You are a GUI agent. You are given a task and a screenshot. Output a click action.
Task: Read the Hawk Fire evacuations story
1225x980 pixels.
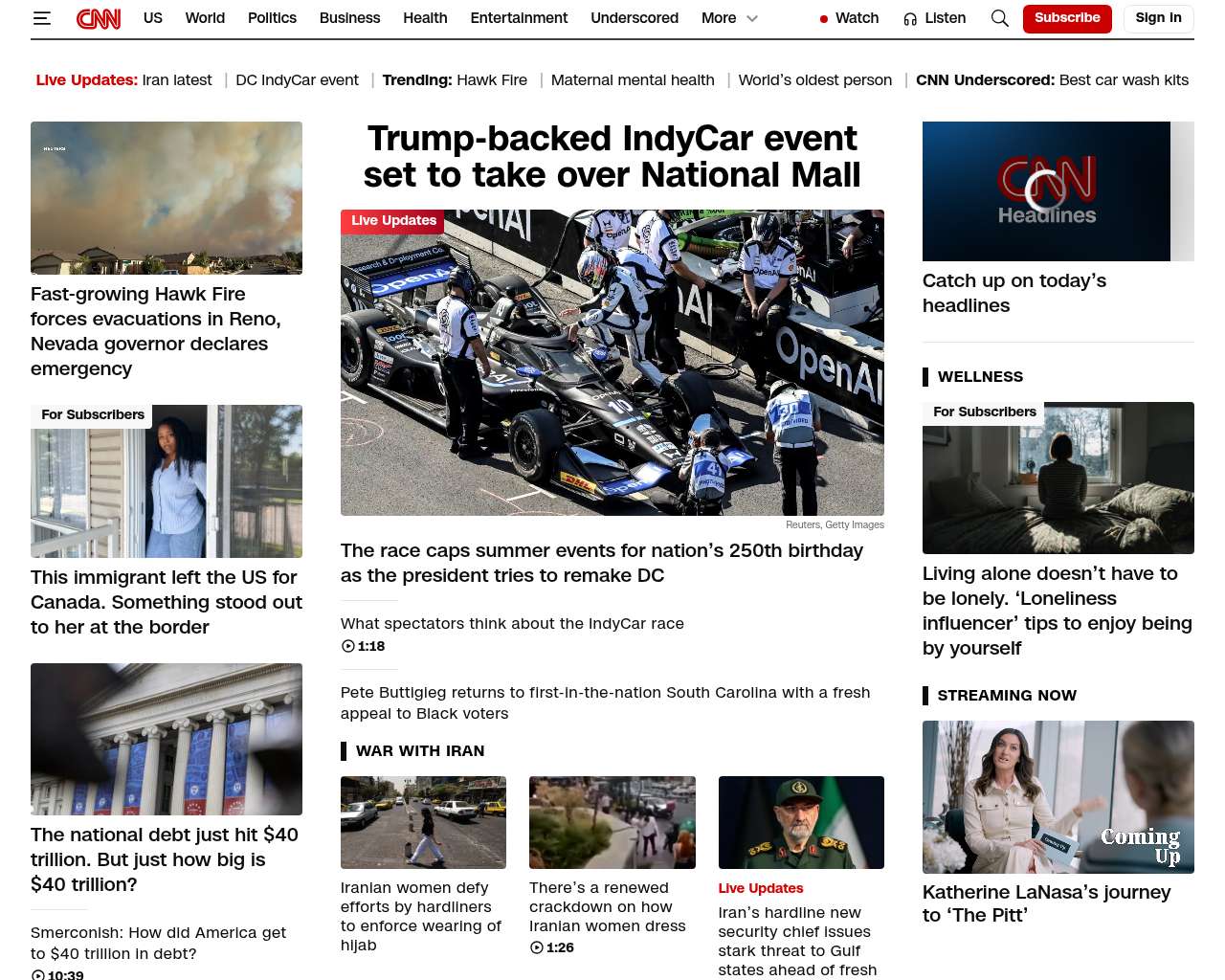156,331
